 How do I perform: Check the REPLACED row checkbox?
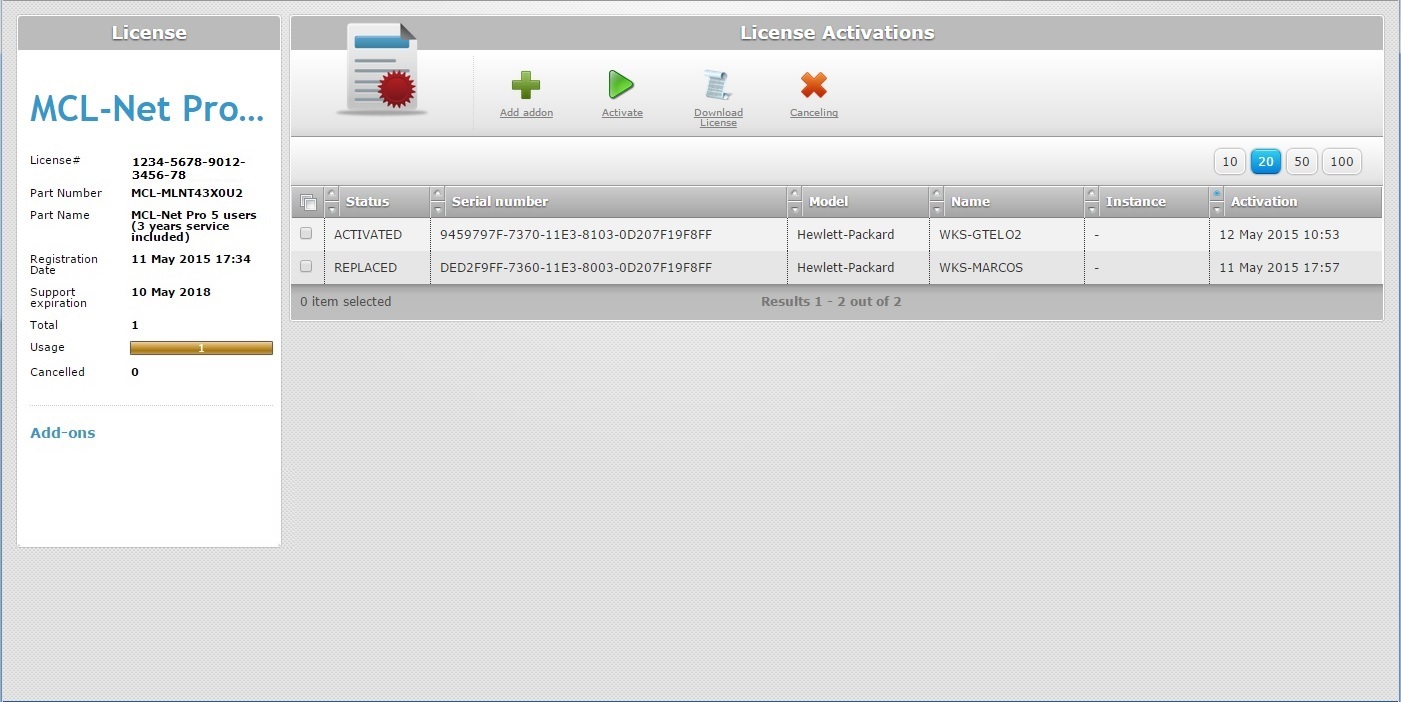tap(307, 267)
